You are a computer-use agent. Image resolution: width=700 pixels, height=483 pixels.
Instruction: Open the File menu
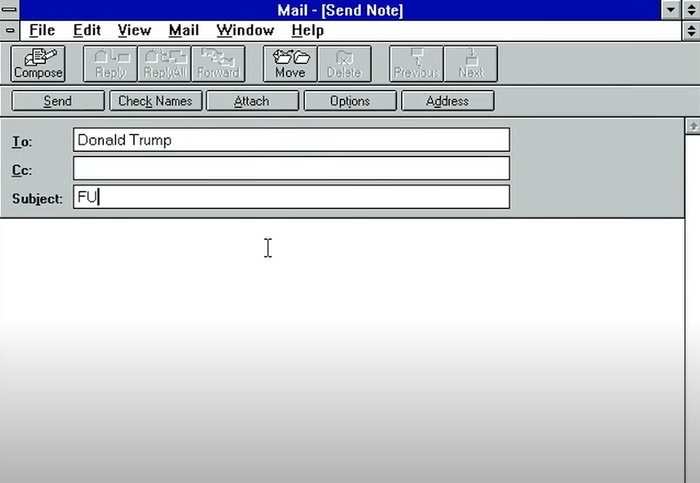pos(42,30)
